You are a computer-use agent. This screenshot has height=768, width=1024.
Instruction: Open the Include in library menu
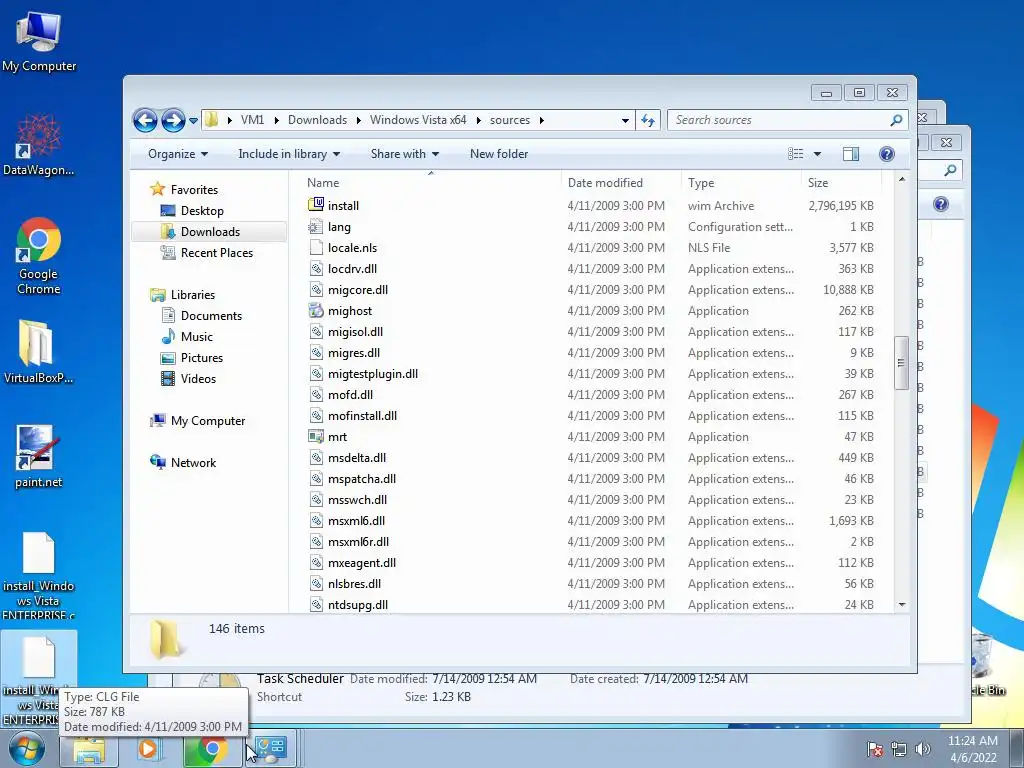click(289, 154)
